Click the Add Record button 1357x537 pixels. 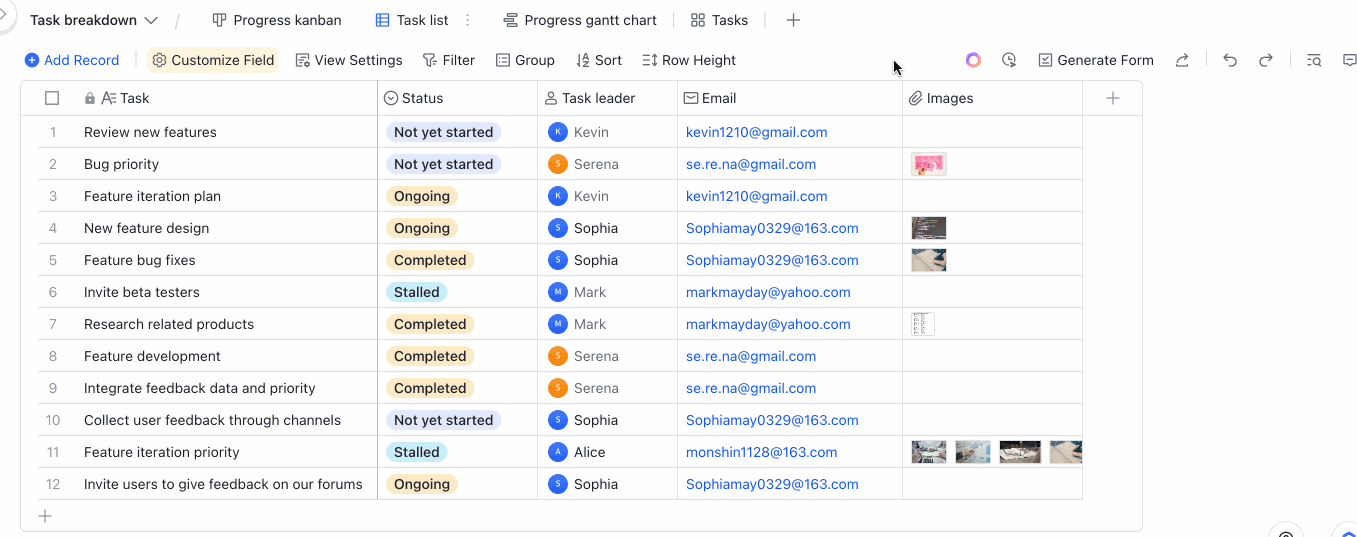(x=72, y=60)
